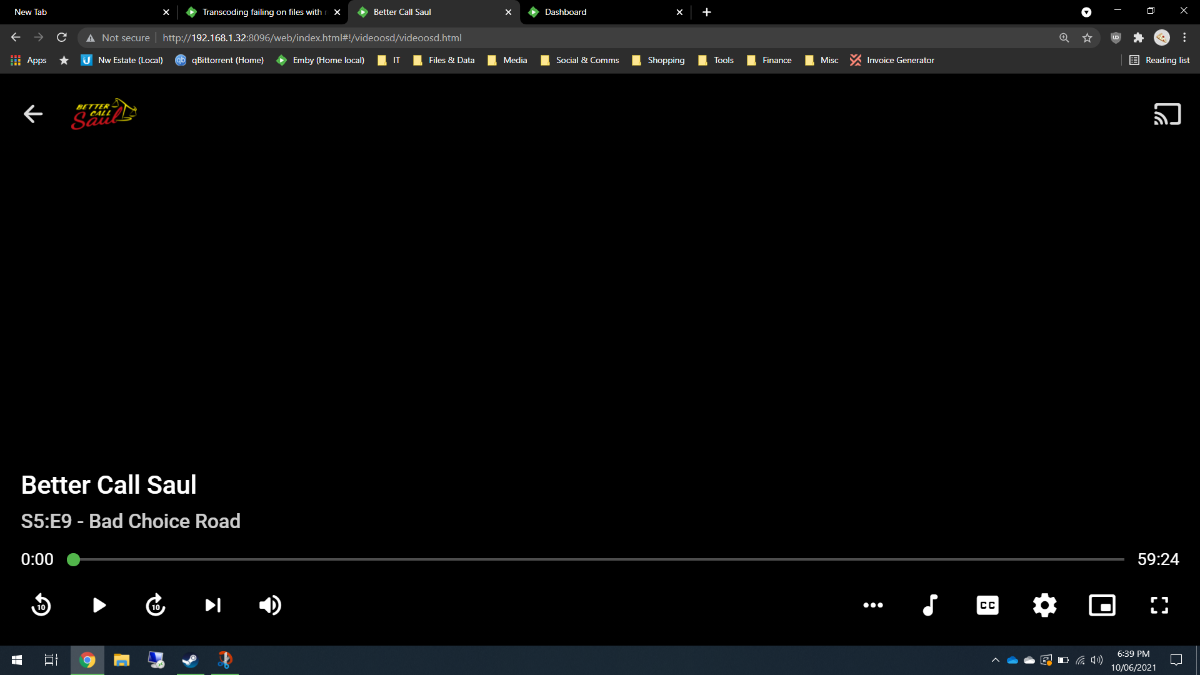Click the green seek bar handle
This screenshot has height=675, width=1200.
coord(73,559)
